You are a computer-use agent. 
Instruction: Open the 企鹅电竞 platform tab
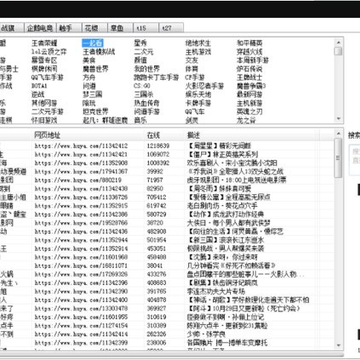click(40, 28)
